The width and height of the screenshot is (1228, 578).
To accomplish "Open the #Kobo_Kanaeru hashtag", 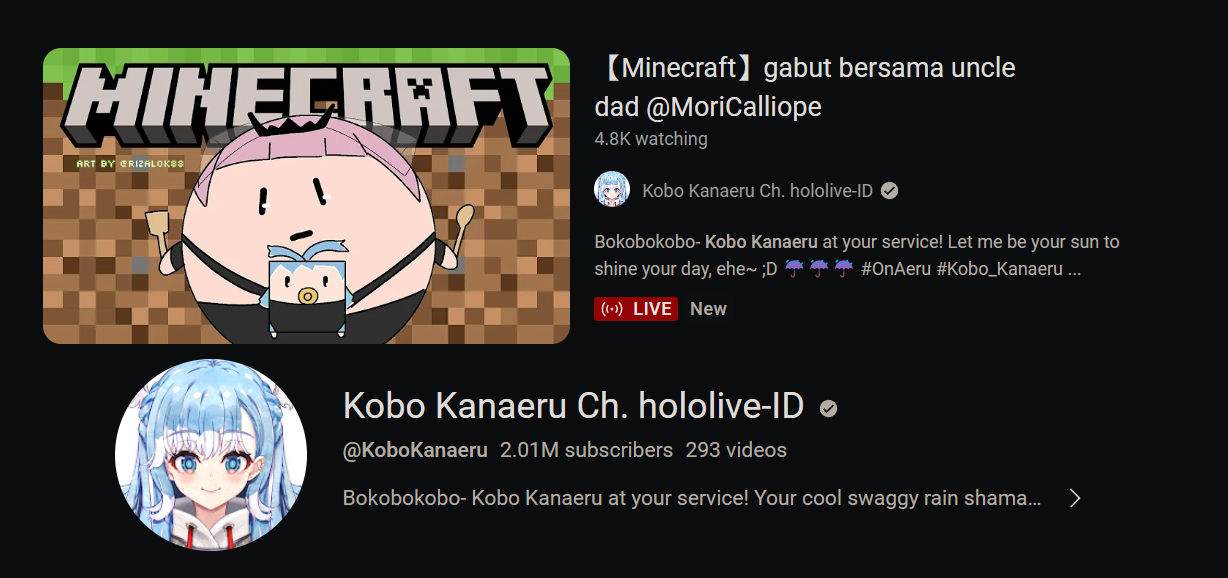I will [1000, 269].
